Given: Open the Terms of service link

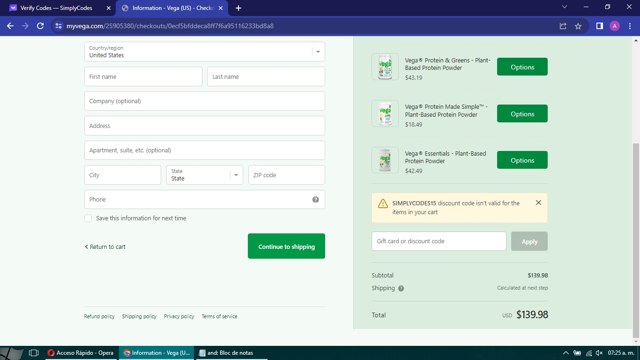Looking at the screenshot, I should click(219, 316).
